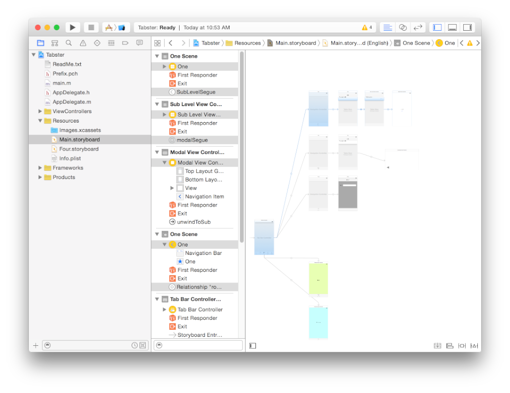The height and width of the screenshot is (393, 510).
Task: Show the assistant editor
Action: pyautogui.click(x=403, y=27)
